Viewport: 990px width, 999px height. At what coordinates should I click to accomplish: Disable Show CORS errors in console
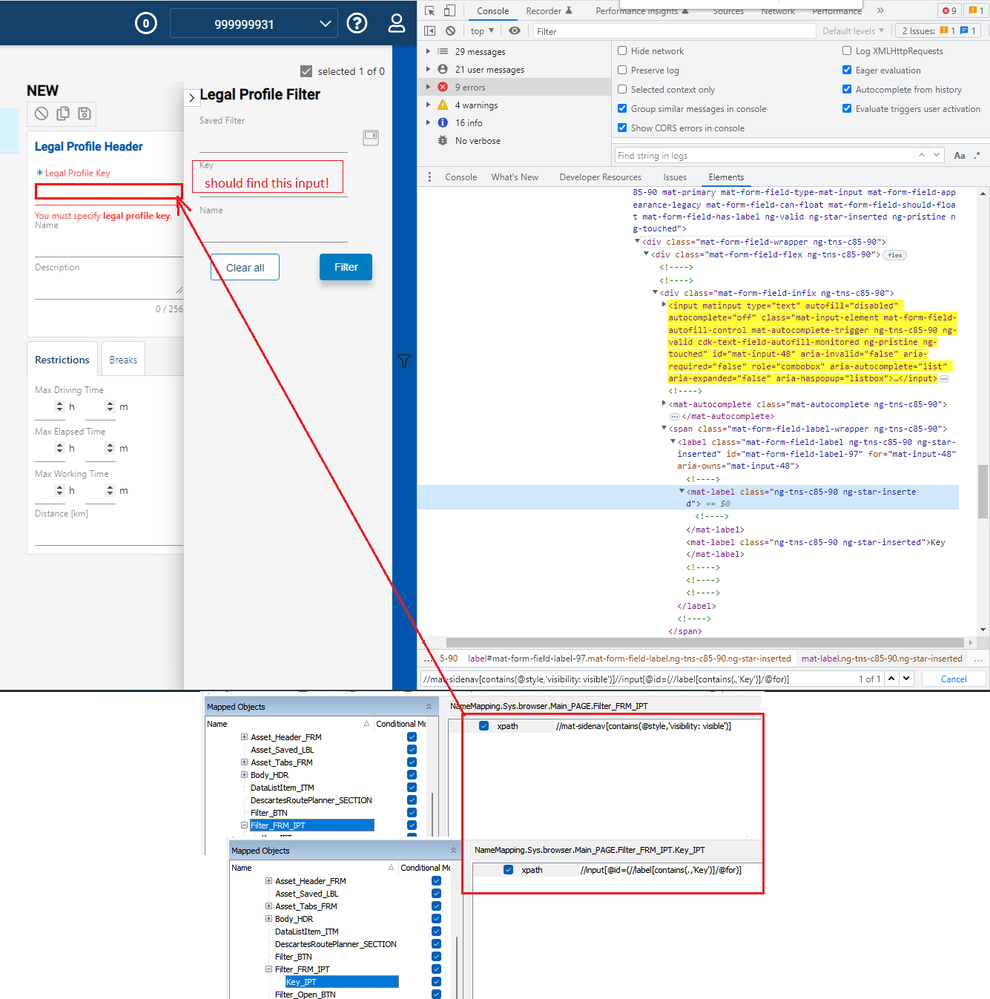click(622, 127)
